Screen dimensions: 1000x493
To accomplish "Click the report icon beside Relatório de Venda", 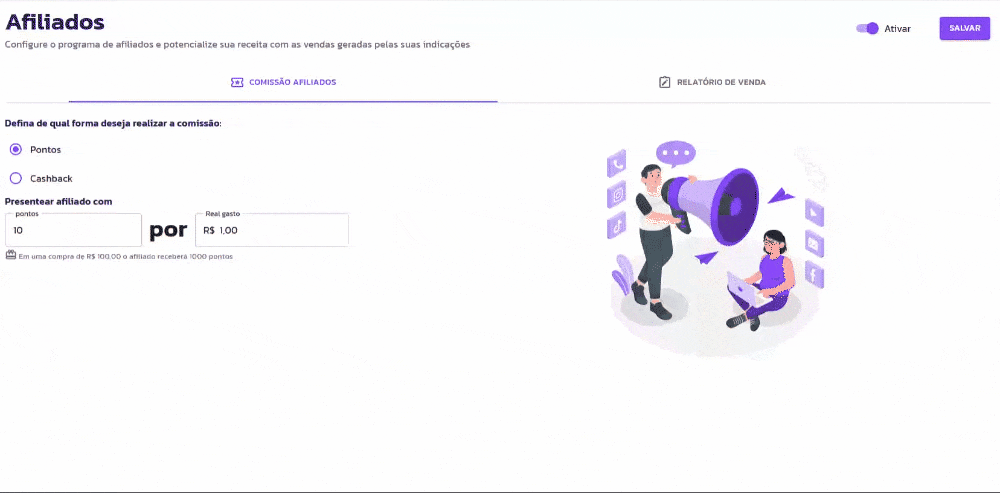I will pos(665,83).
